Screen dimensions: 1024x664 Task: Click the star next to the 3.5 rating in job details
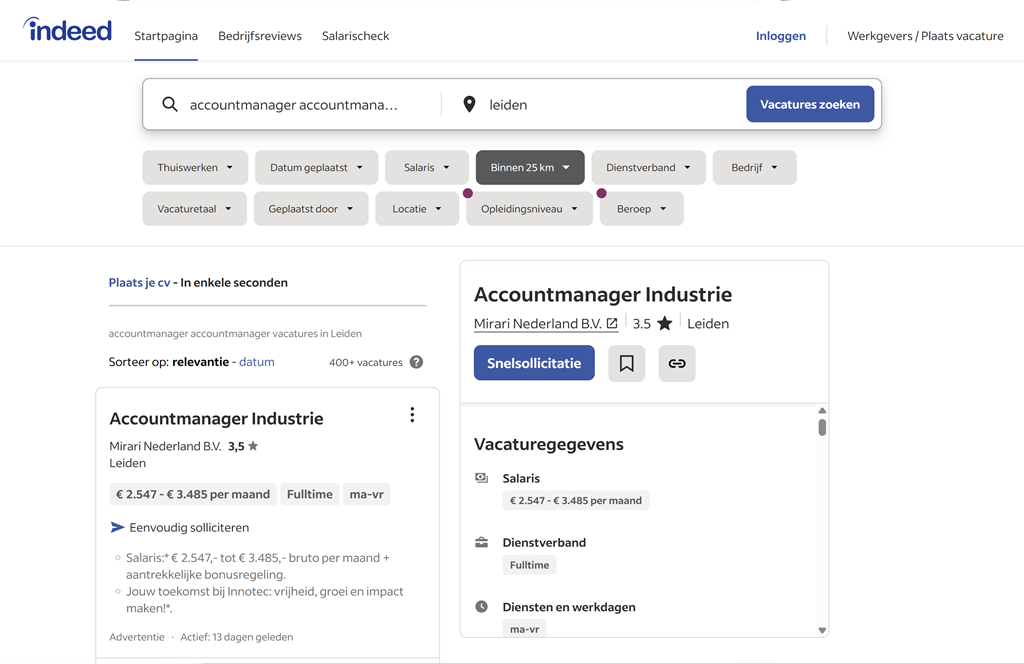665,323
